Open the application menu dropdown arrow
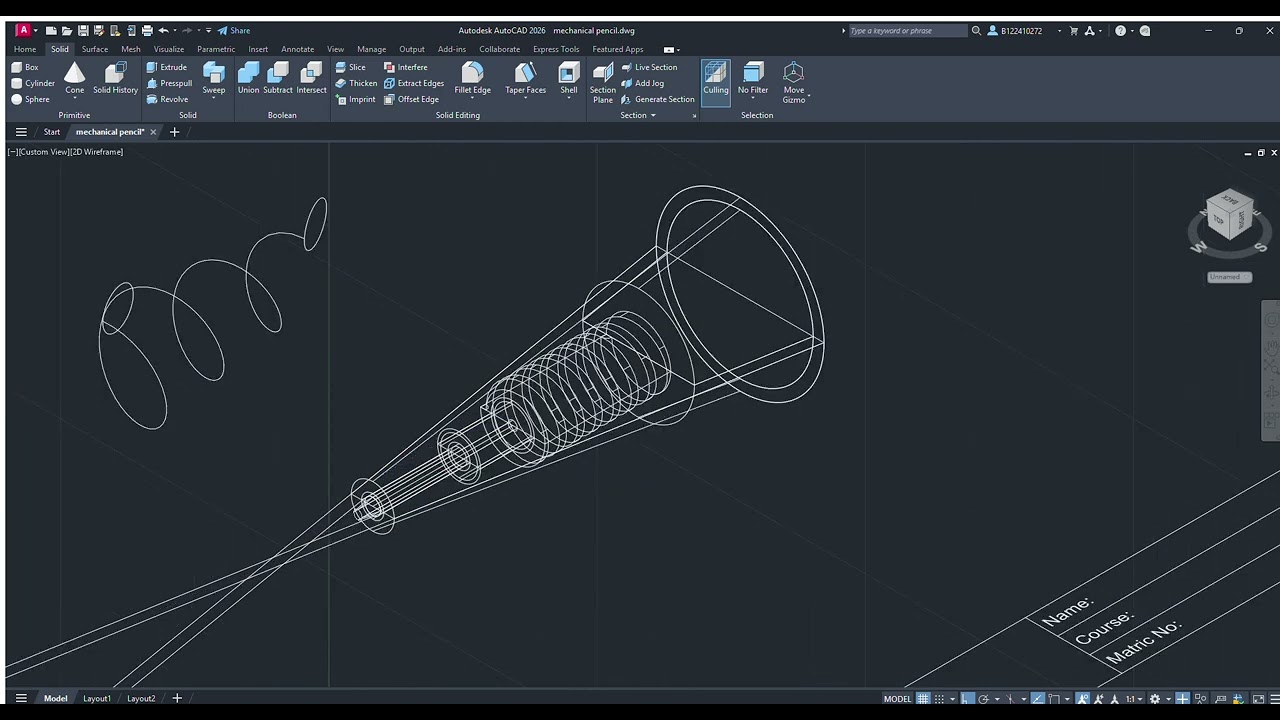 [36, 30]
